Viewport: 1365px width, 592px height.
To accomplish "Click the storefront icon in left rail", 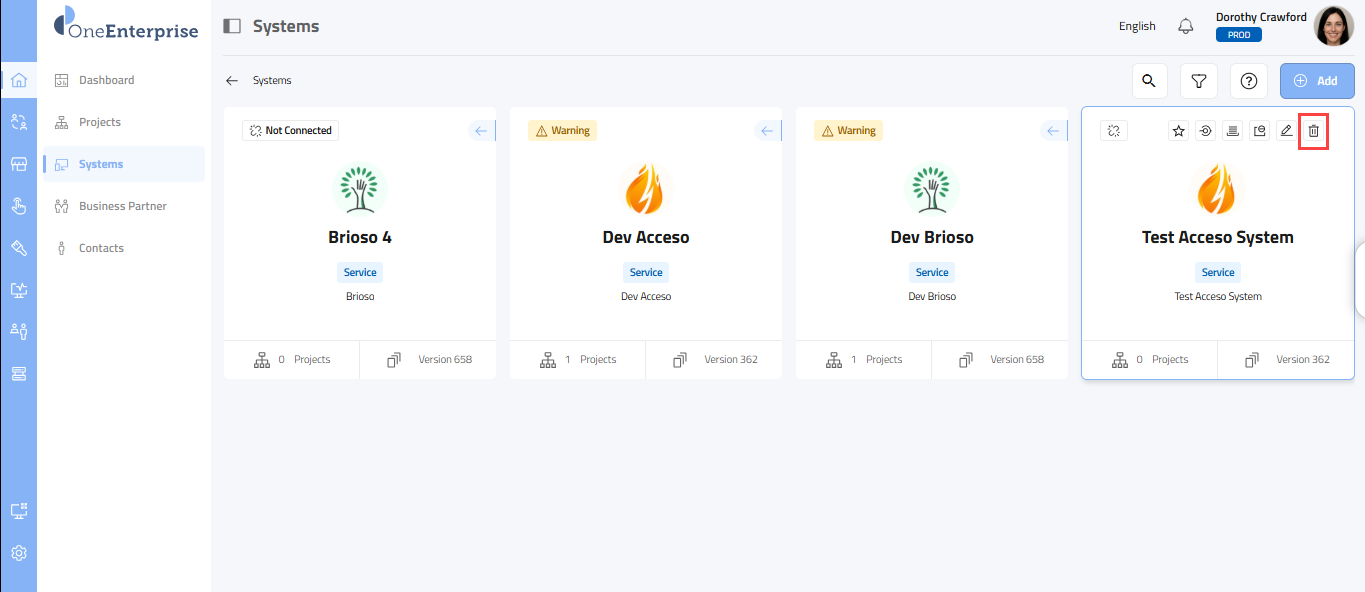I will (18, 164).
